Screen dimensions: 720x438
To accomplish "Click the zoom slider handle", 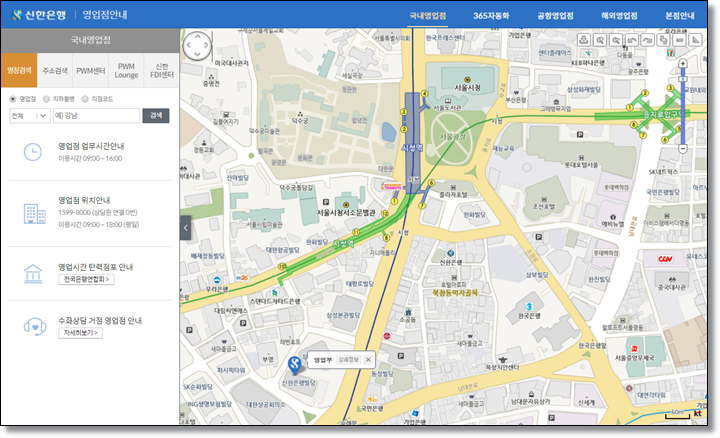I will 683,79.
